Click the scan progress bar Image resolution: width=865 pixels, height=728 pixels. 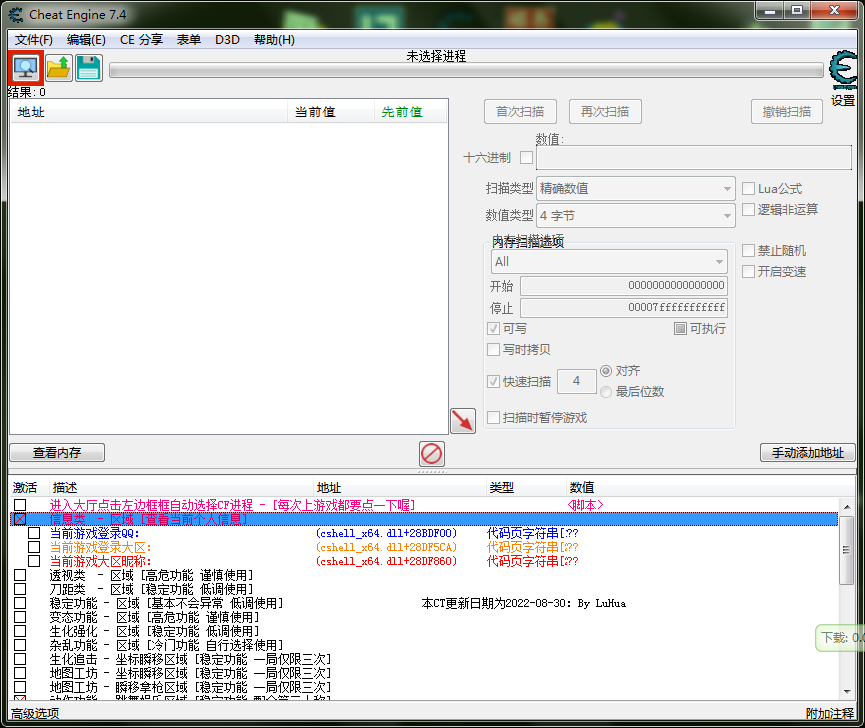466,71
